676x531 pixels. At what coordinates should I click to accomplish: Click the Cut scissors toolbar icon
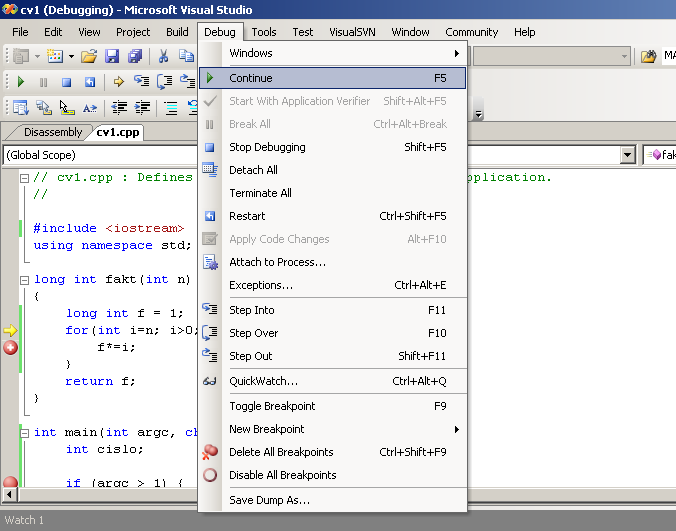pos(163,56)
